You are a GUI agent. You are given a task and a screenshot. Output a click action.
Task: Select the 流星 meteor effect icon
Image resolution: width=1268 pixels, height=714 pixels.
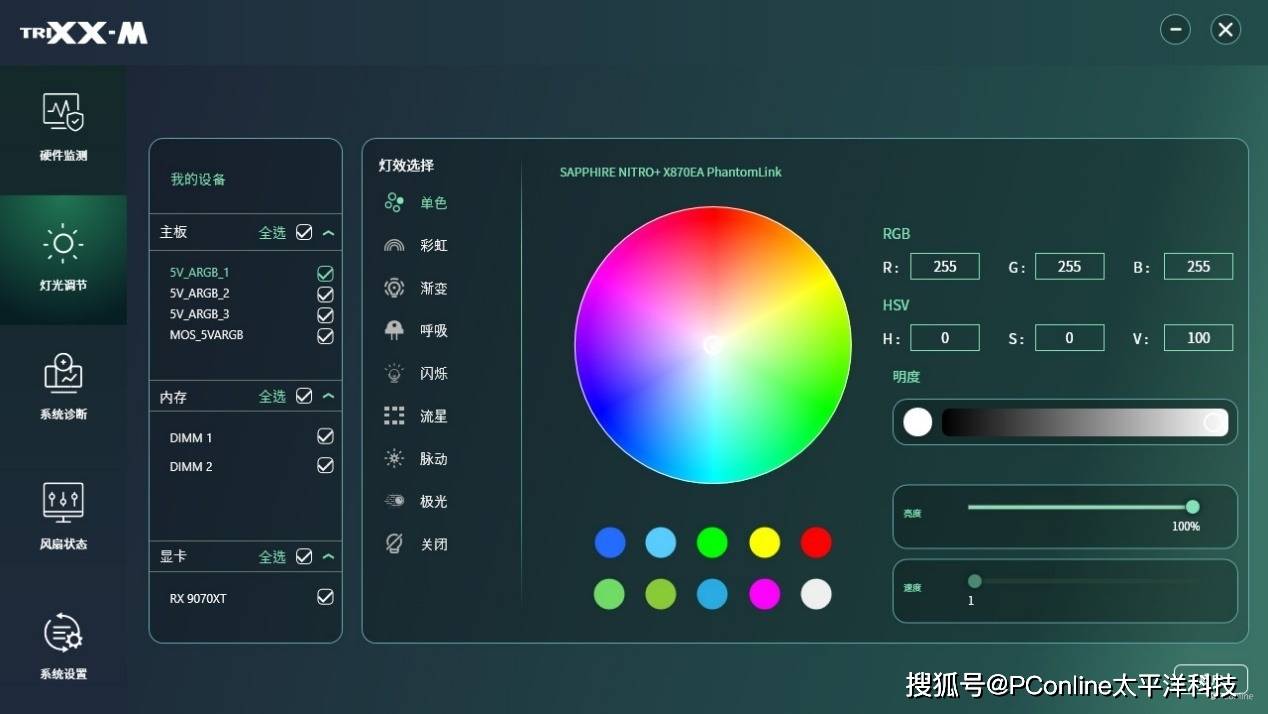394,416
